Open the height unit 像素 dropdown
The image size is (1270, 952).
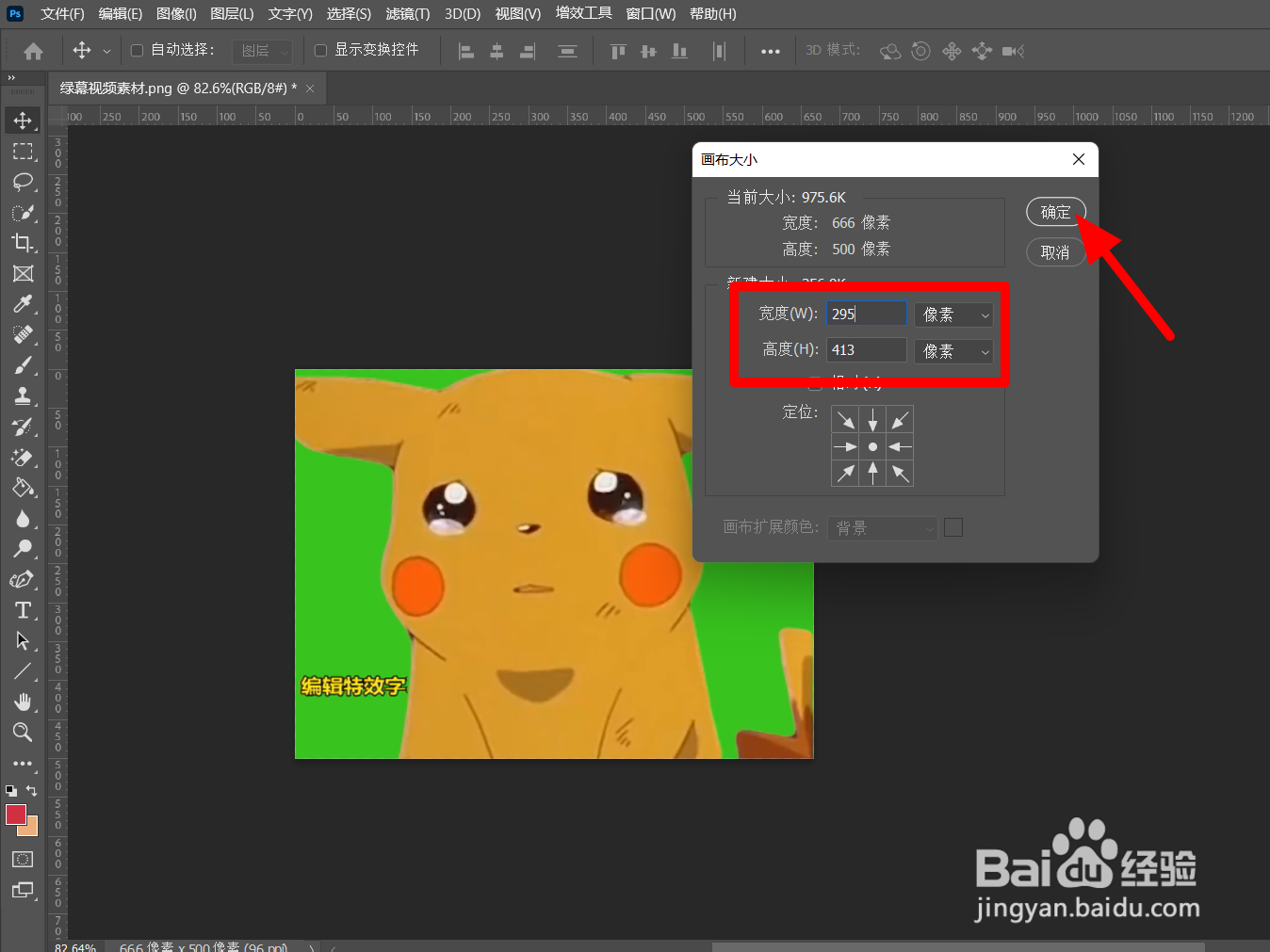(x=953, y=351)
